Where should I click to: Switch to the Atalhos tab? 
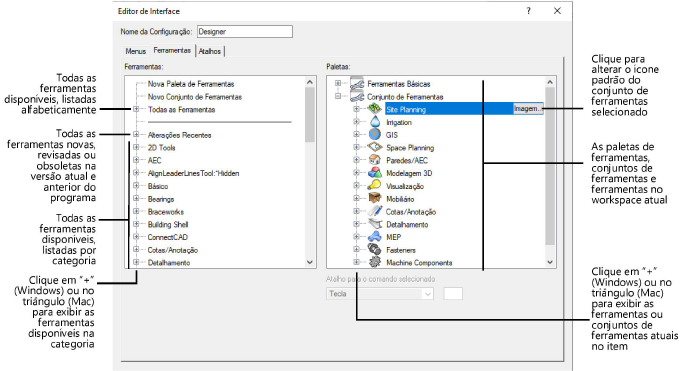click(x=210, y=51)
